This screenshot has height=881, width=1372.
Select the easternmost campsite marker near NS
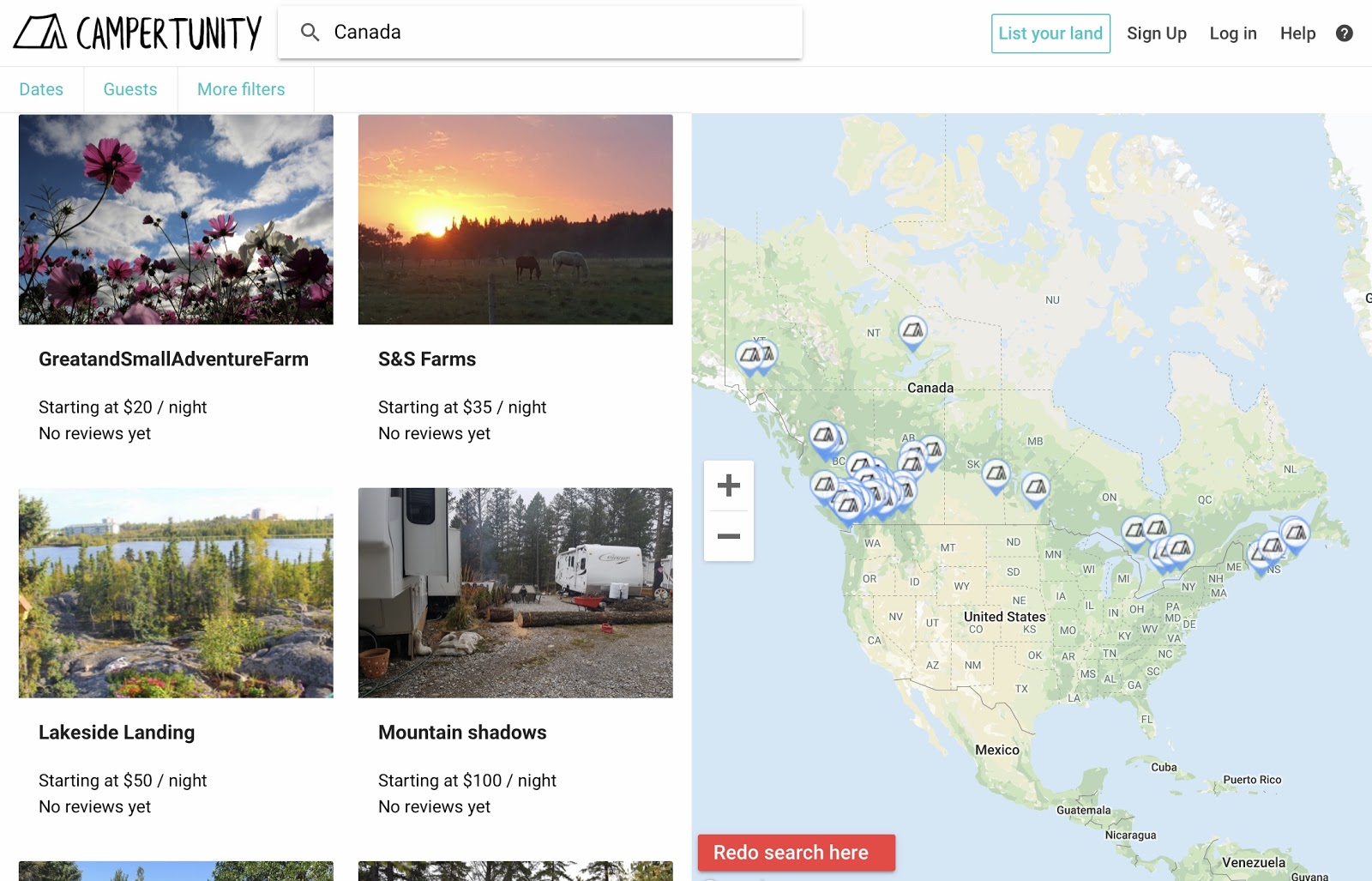pyautogui.click(x=1295, y=533)
